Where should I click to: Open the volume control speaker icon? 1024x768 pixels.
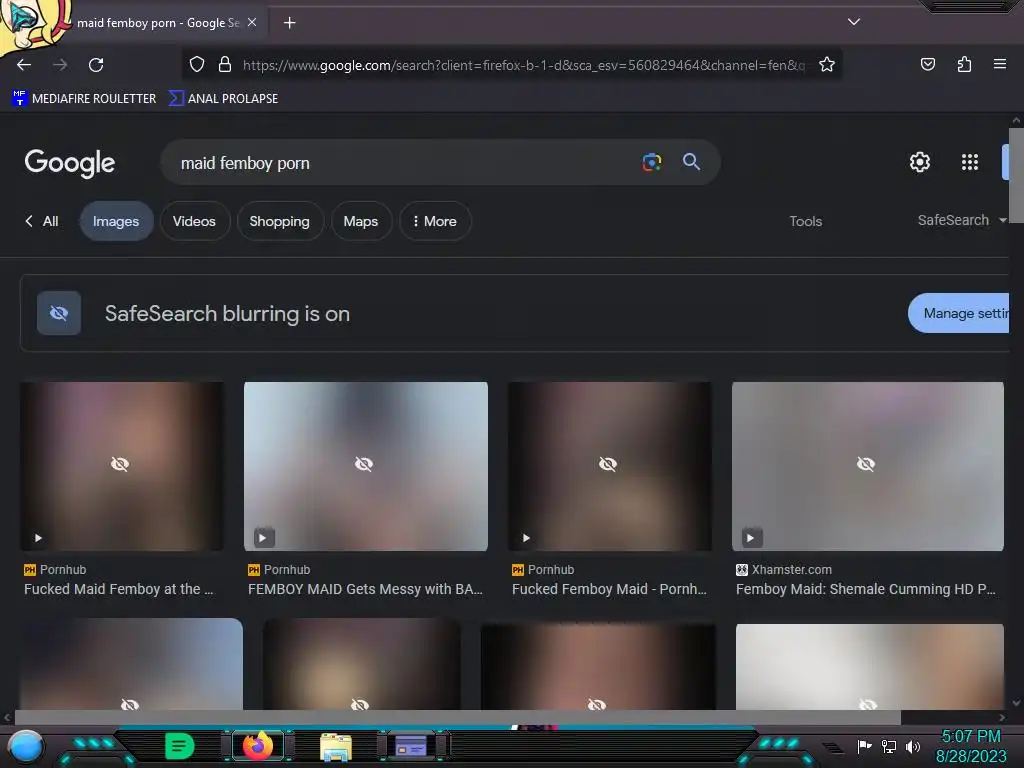pos(912,746)
